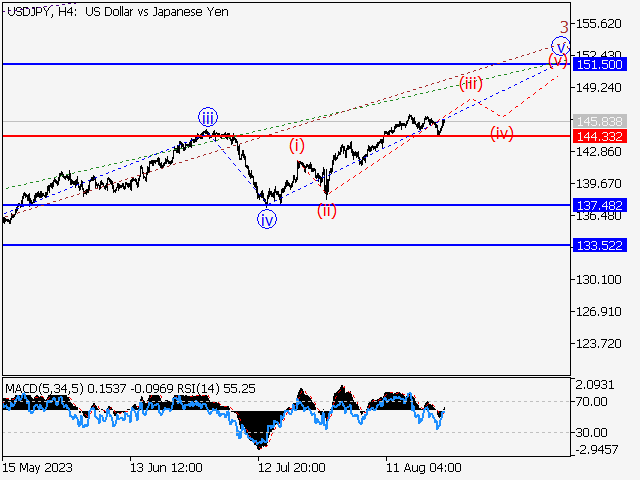Click the 130.100 price axis value
This screenshot has width=640, height=480.
598,280
